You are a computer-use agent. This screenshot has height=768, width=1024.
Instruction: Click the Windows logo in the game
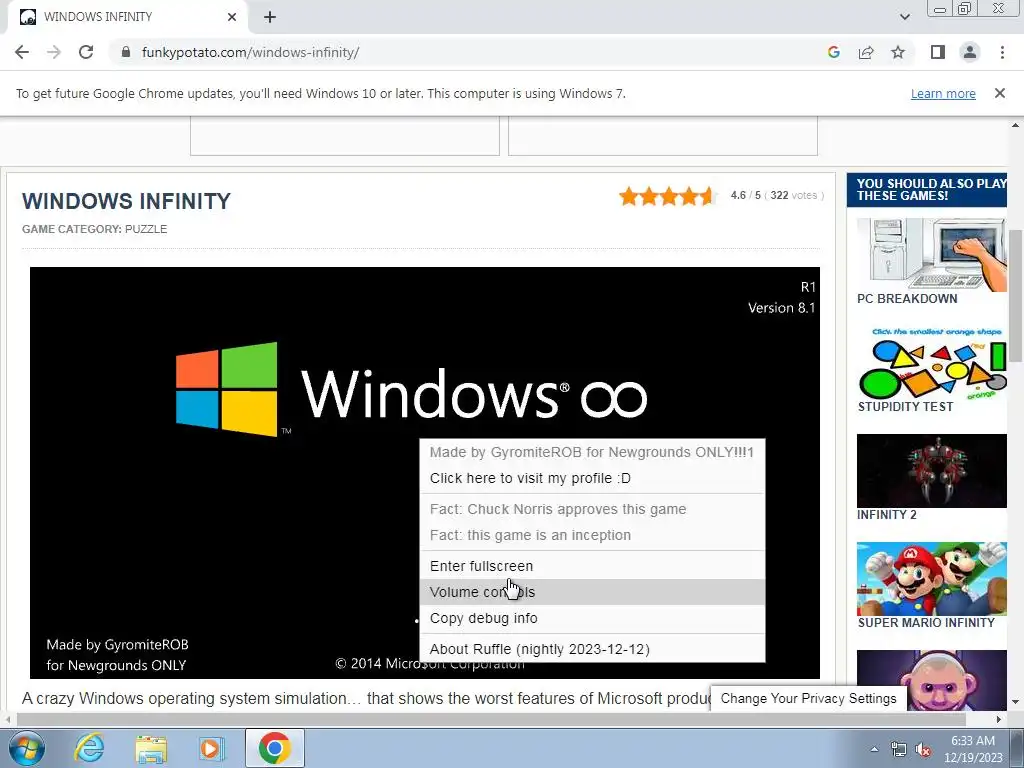(x=227, y=389)
